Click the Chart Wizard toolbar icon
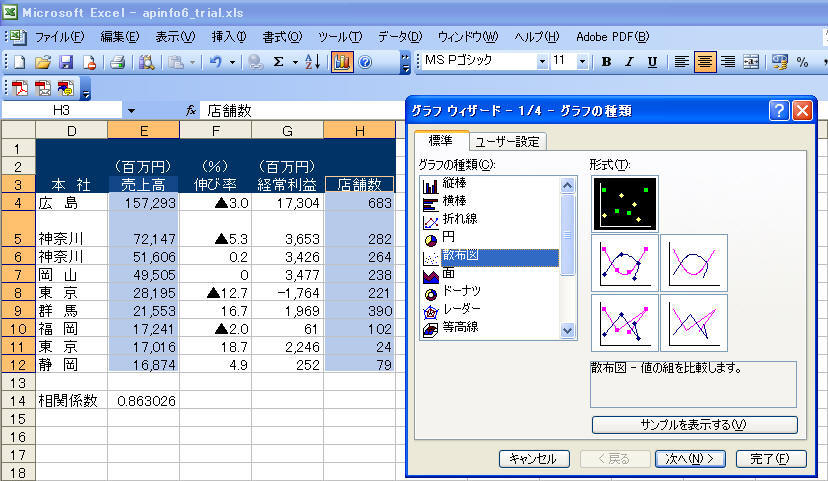This screenshot has height=481, width=828. [x=341, y=62]
